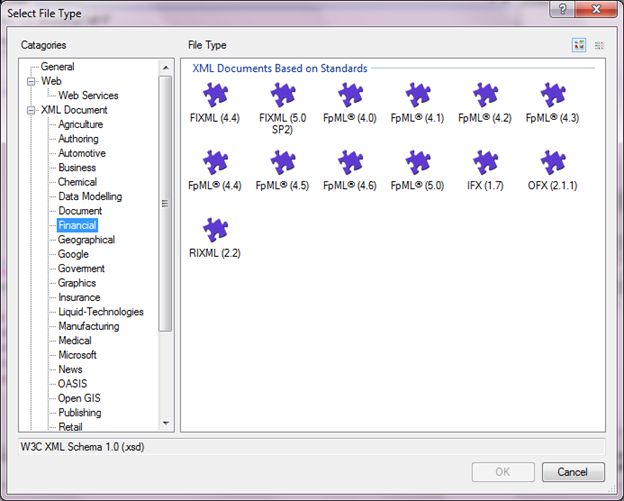Choose the Microsoft category
This screenshot has height=501, width=624.
[x=77, y=355]
